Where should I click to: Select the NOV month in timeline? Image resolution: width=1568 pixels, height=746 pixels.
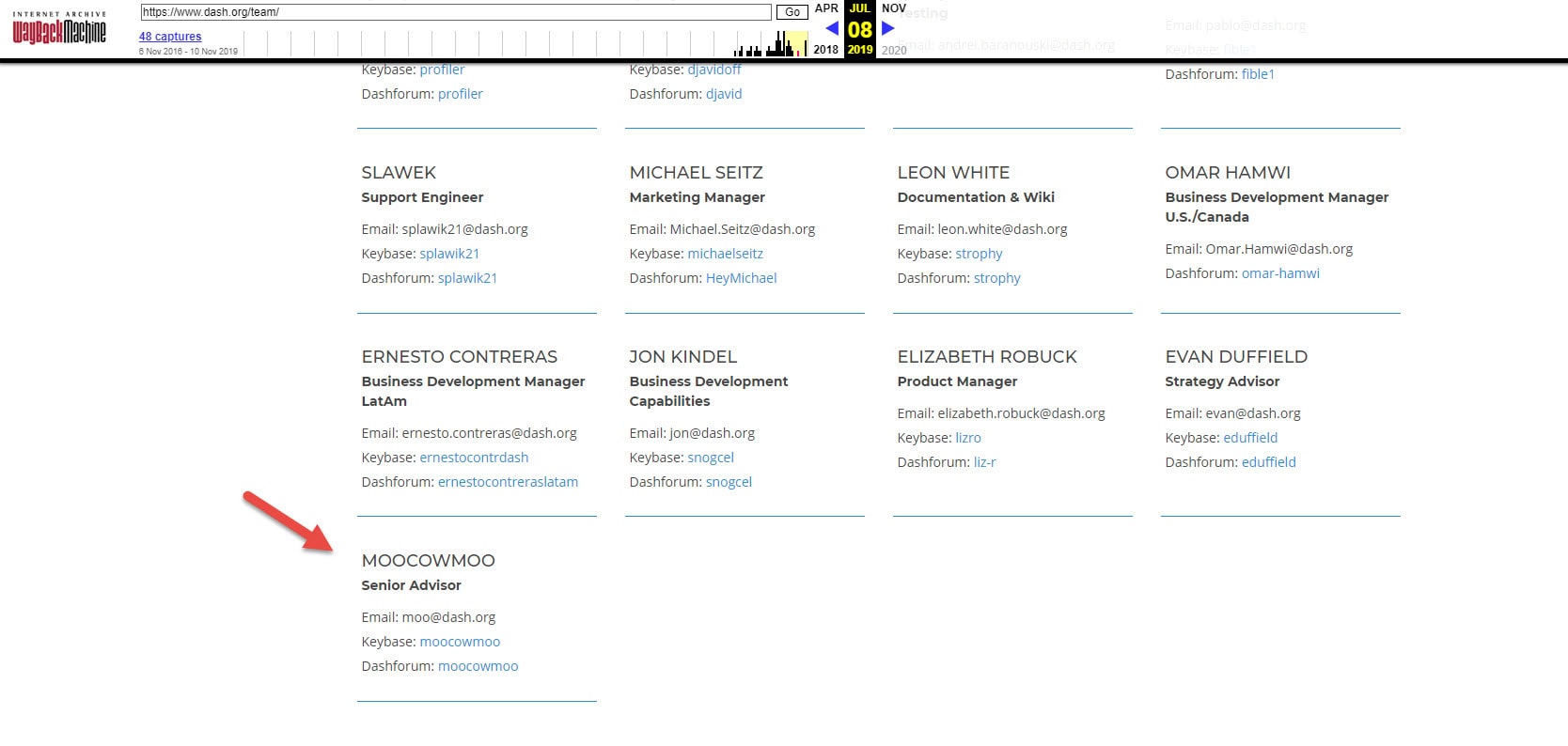(894, 8)
